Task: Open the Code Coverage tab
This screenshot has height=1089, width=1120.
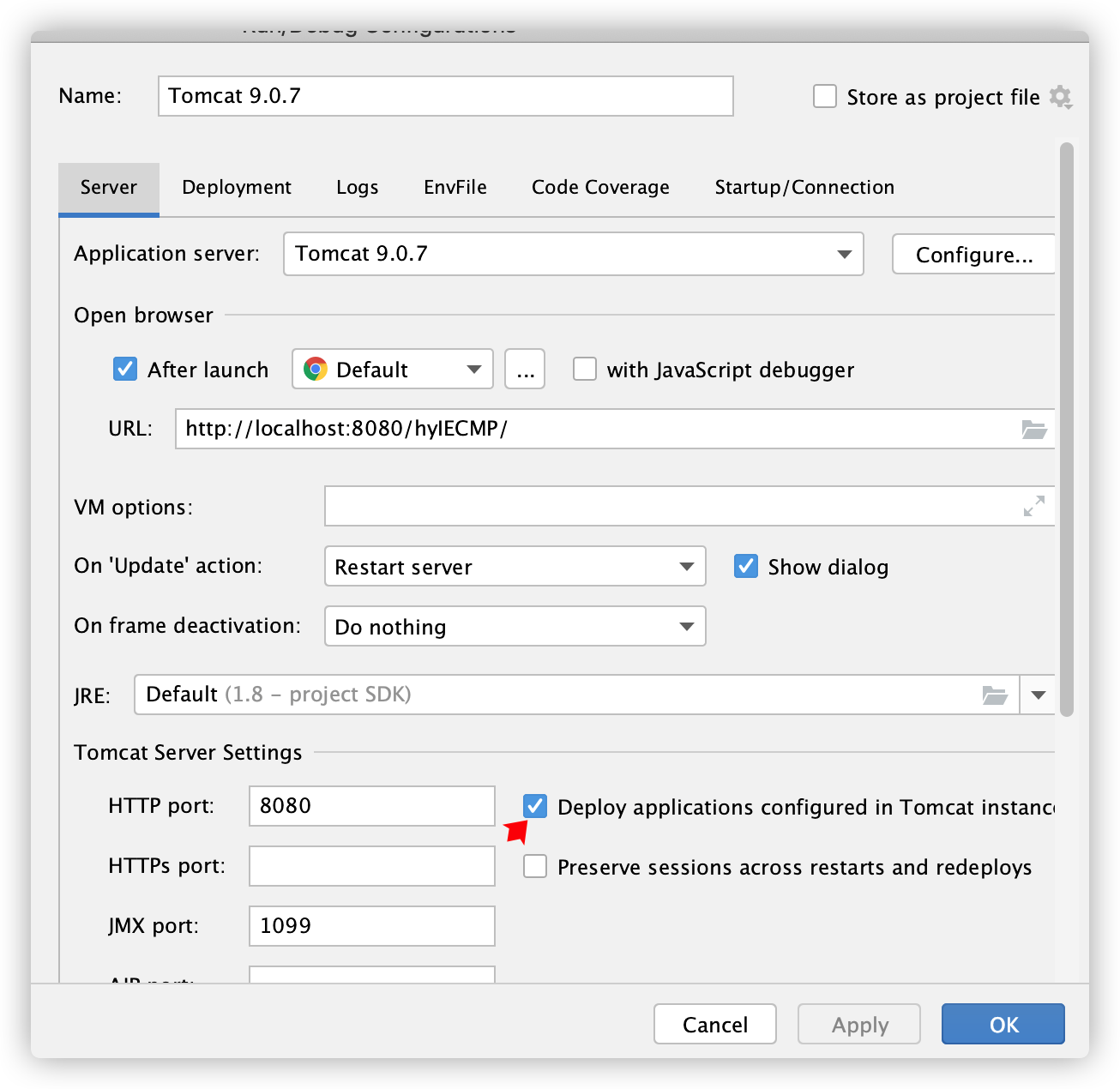Action: click(x=600, y=188)
